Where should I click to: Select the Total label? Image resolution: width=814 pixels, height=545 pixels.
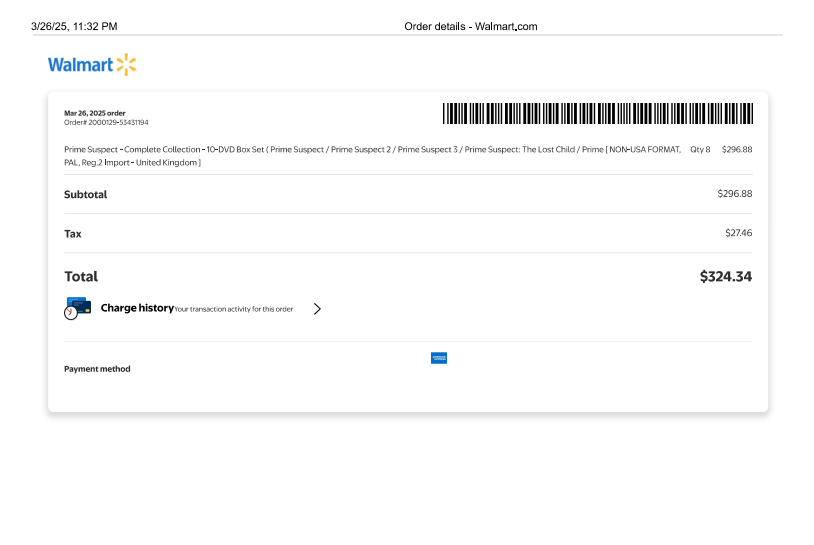tap(81, 276)
